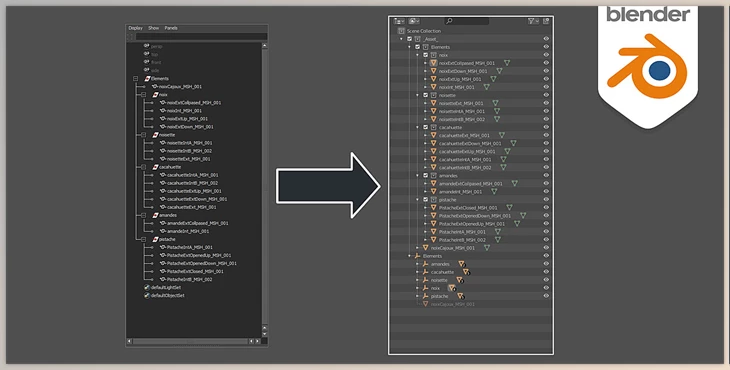This screenshot has width=730, height=370.
Task: Click green mesh data icon of noisetteIntA_MSH_001
Action: coord(497,111)
